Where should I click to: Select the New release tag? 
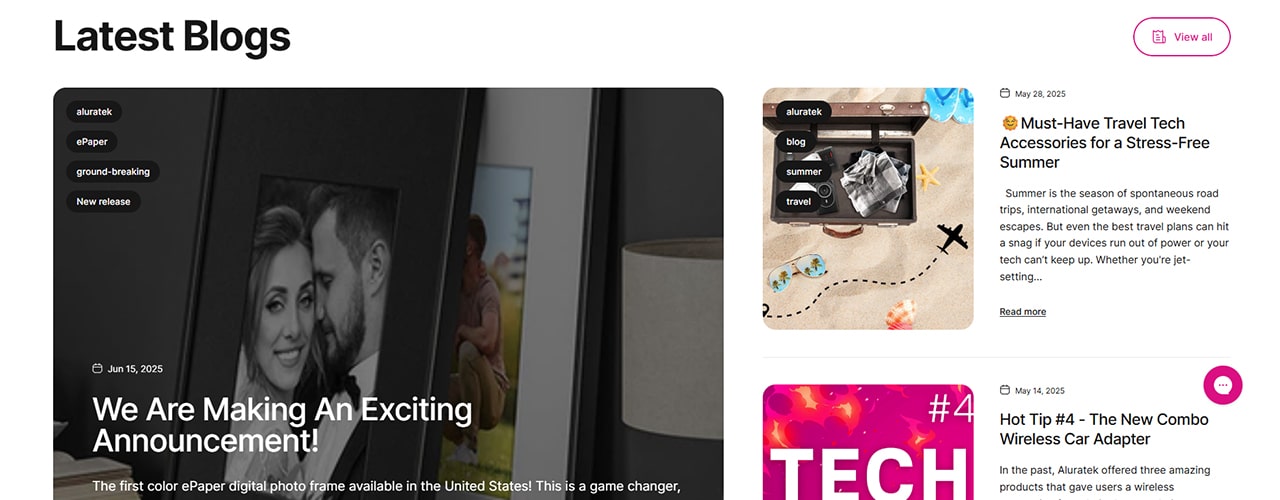103,202
